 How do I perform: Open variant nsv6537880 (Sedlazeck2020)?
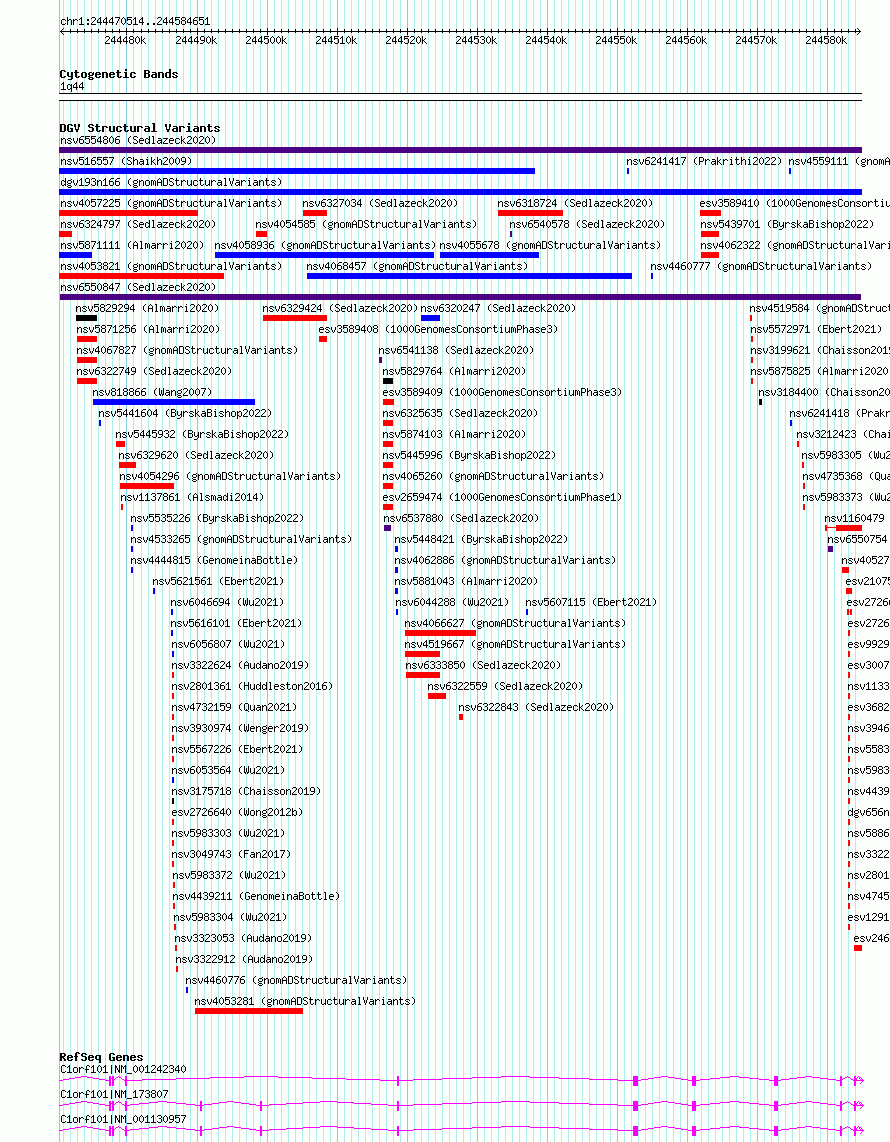tap(462, 519)
